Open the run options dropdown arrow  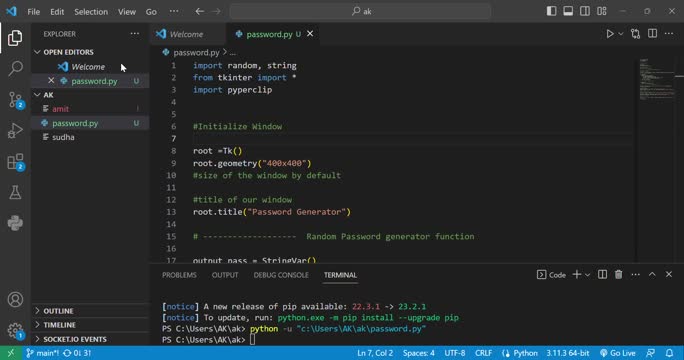621,34
